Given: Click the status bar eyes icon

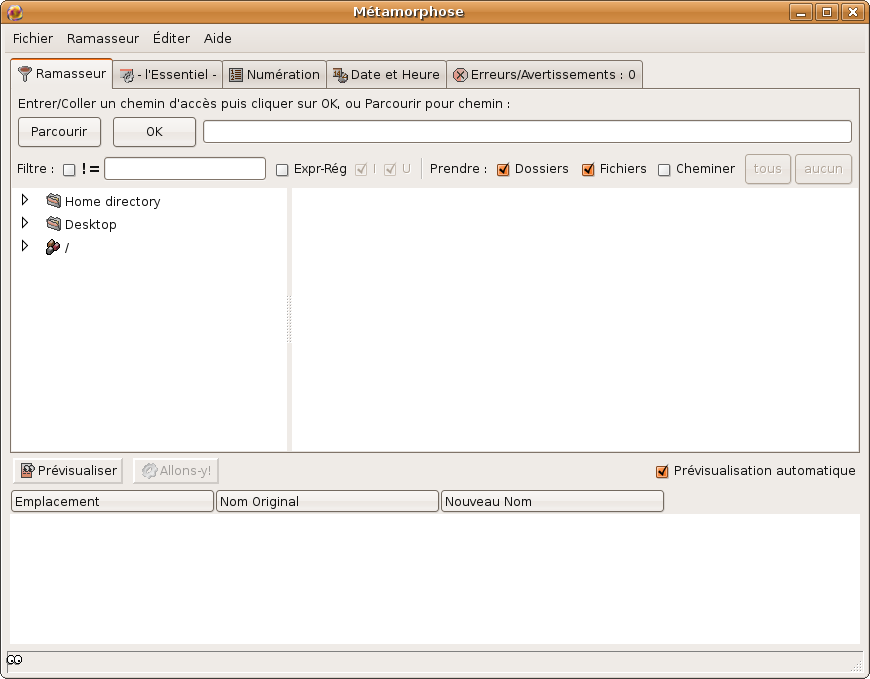Looking at the screenshot, I should [x=14, y=660].
